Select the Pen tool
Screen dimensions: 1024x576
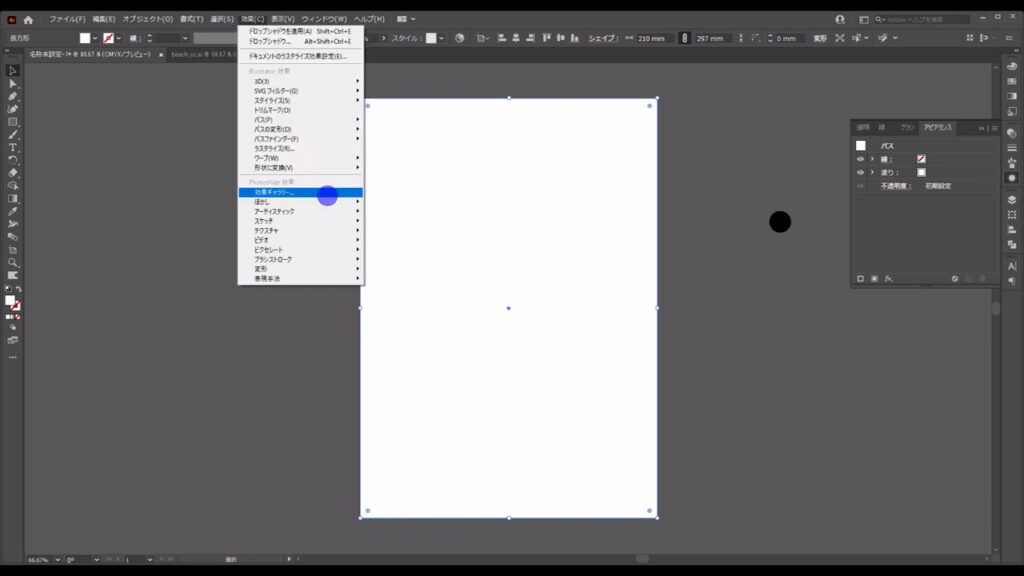click(x=12, y=96)
